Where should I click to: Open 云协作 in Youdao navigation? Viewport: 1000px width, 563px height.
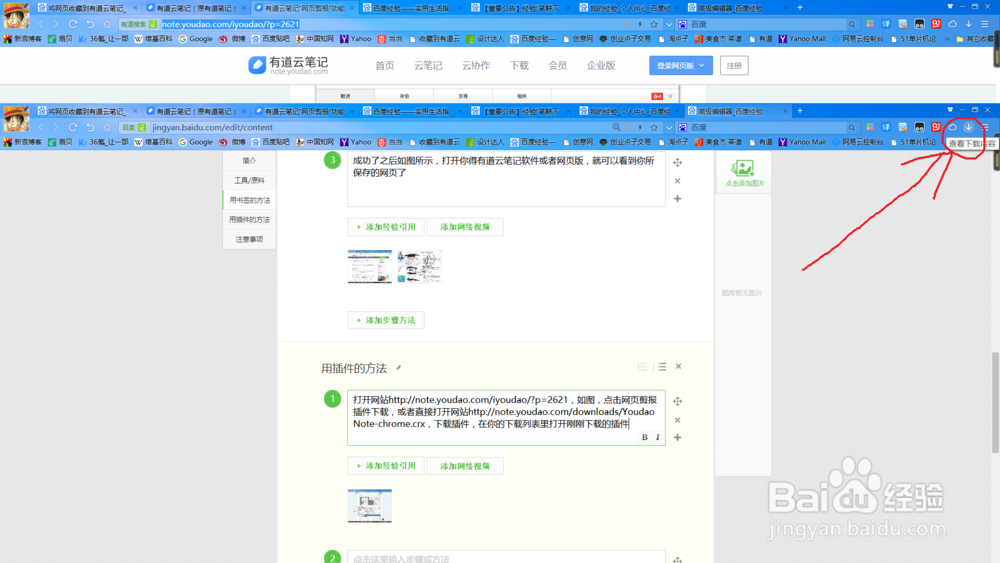476,66
